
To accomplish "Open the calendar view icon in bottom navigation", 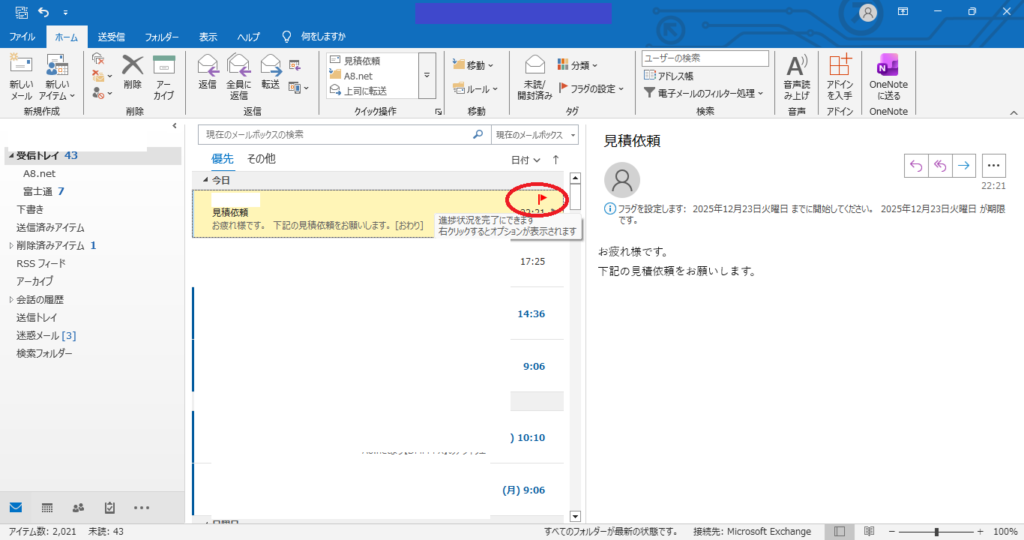I will [47, 507].
